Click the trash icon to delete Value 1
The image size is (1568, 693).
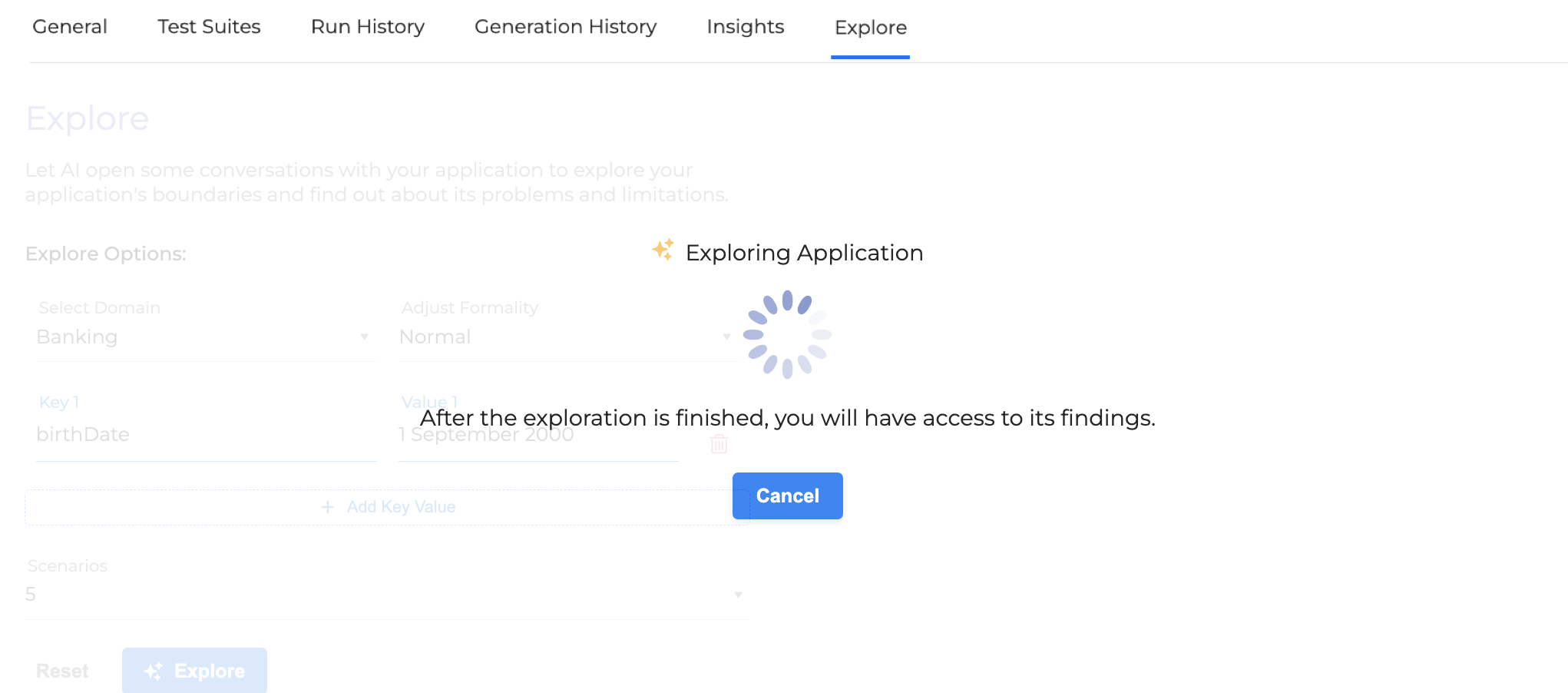pos(718,444)
